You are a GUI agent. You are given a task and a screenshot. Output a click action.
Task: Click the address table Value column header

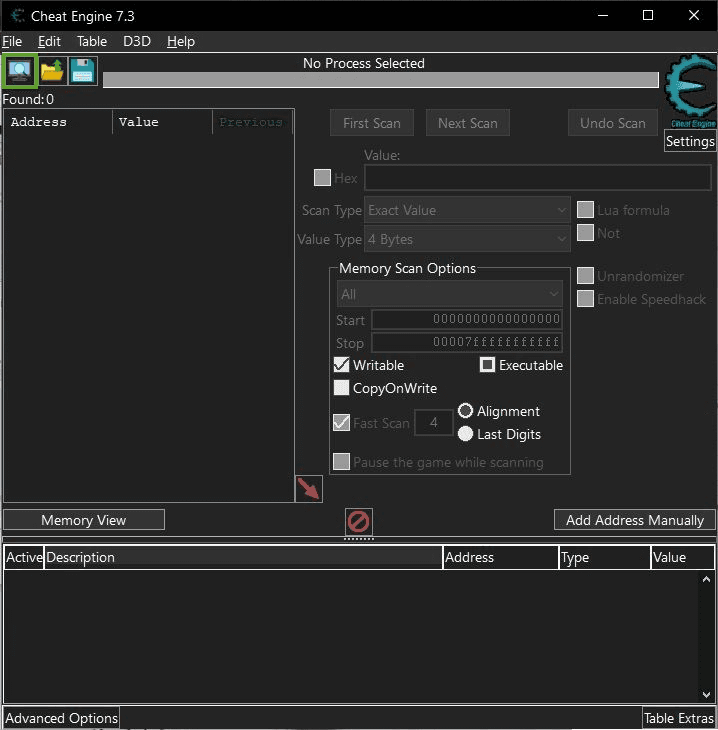click(x=682, y=557)
